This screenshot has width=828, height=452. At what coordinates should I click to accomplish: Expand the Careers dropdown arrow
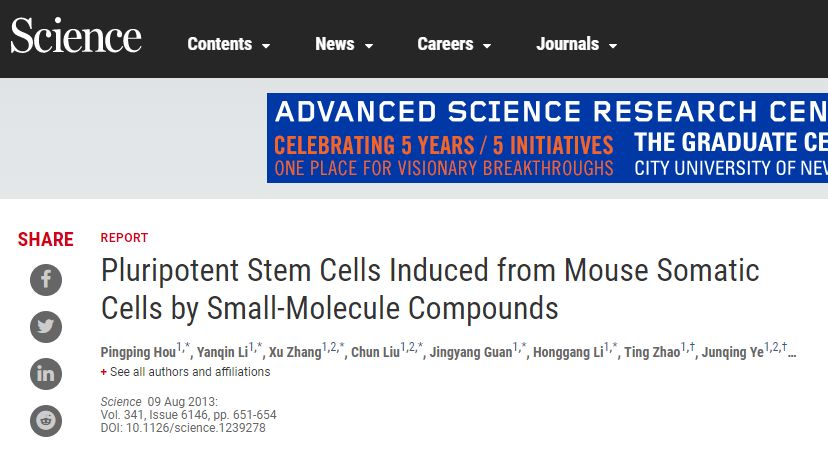point(487,46)
